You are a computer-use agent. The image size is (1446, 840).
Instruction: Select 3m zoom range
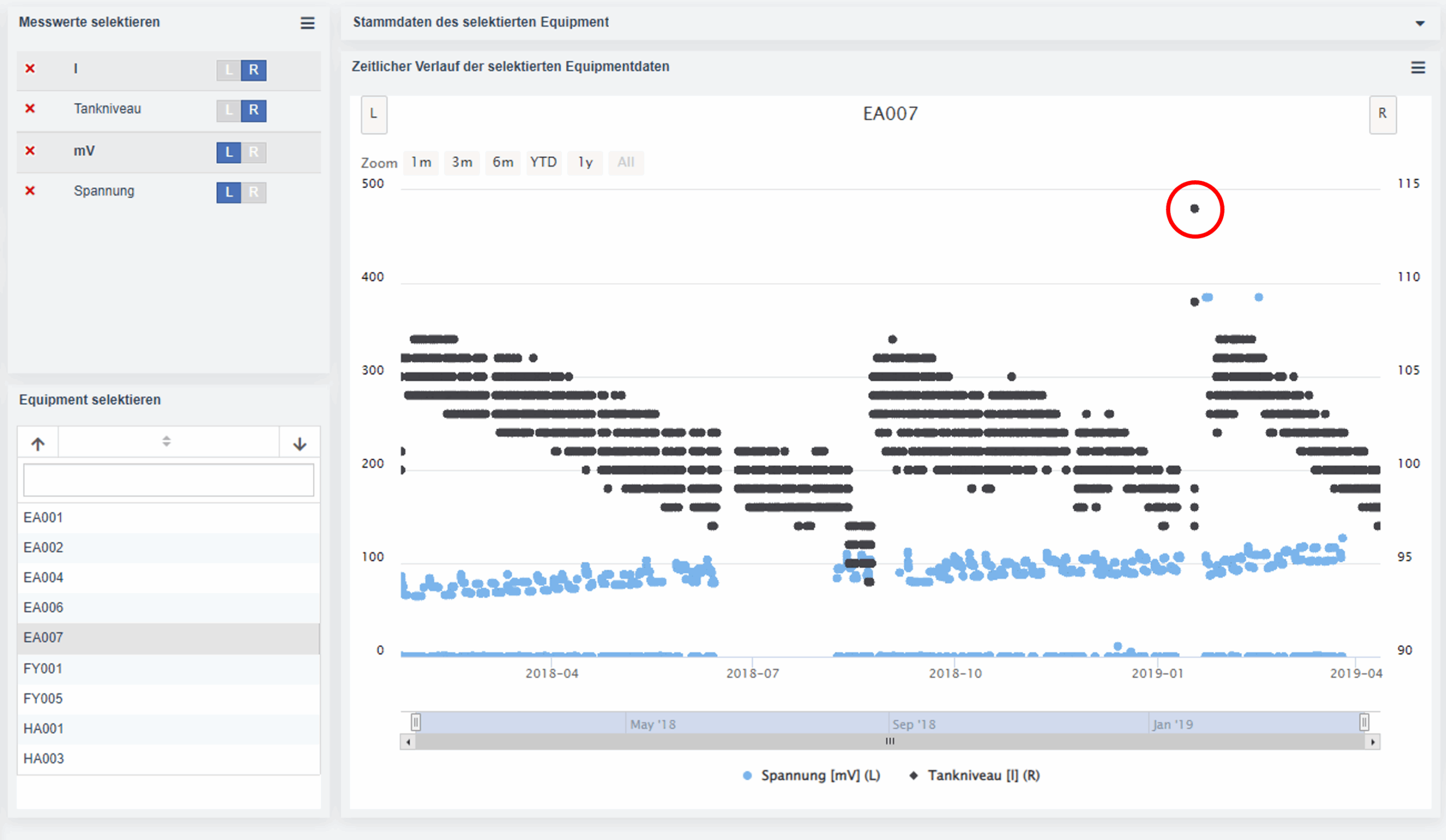[x=462, y=162]
